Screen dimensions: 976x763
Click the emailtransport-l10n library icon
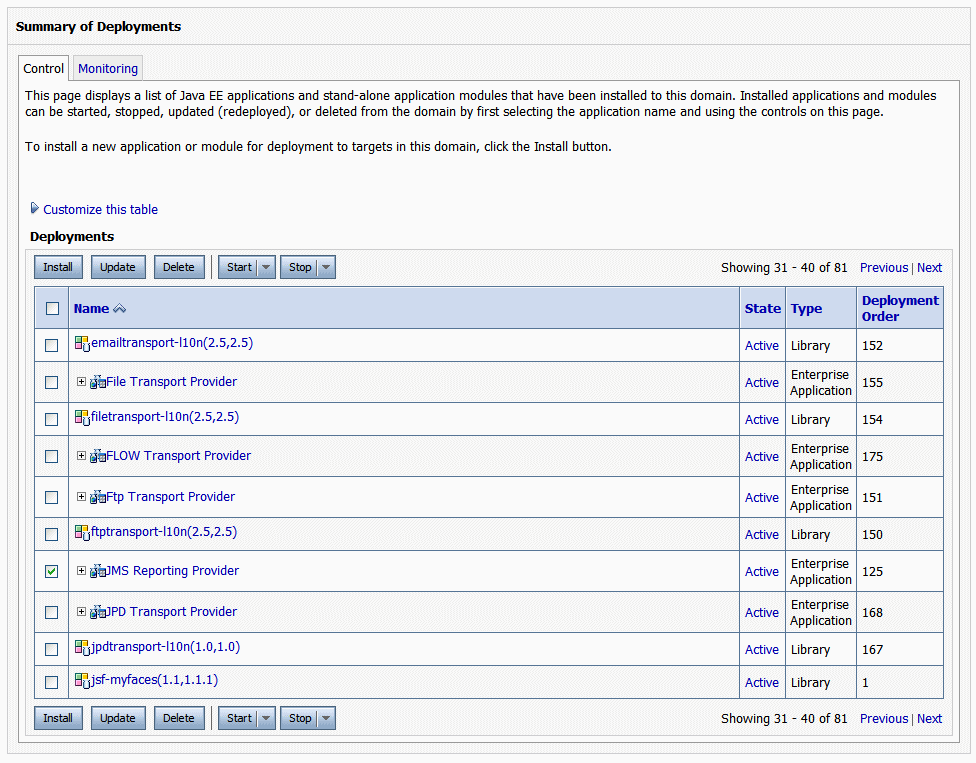[82, 344]
